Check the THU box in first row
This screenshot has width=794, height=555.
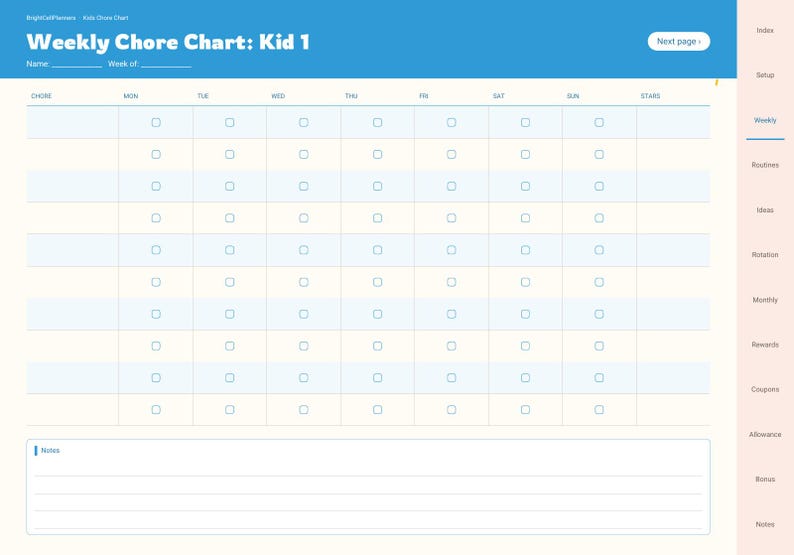pos(377,123)
